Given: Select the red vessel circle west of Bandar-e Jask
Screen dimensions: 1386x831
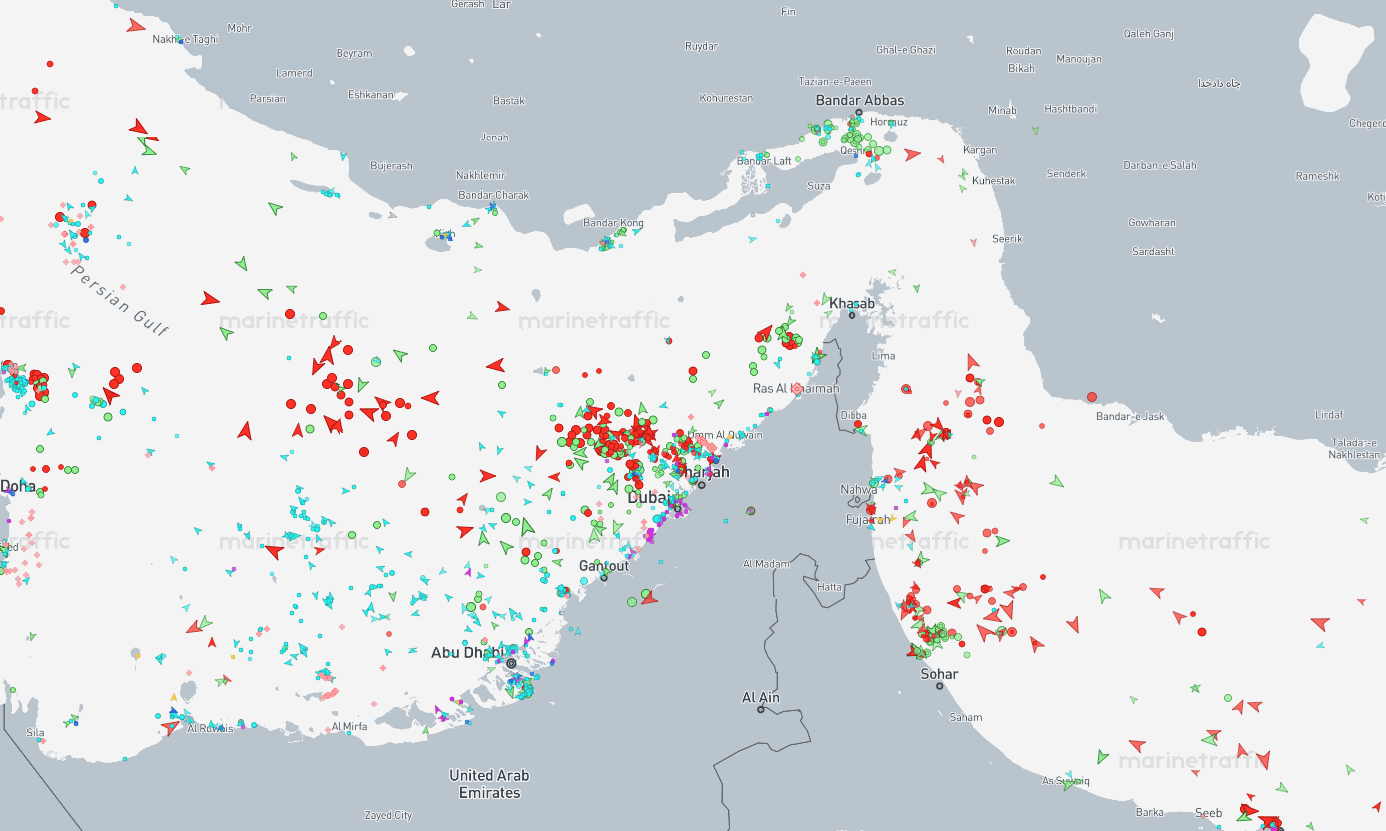Looking at the screenshot, I should [1092, 397].
